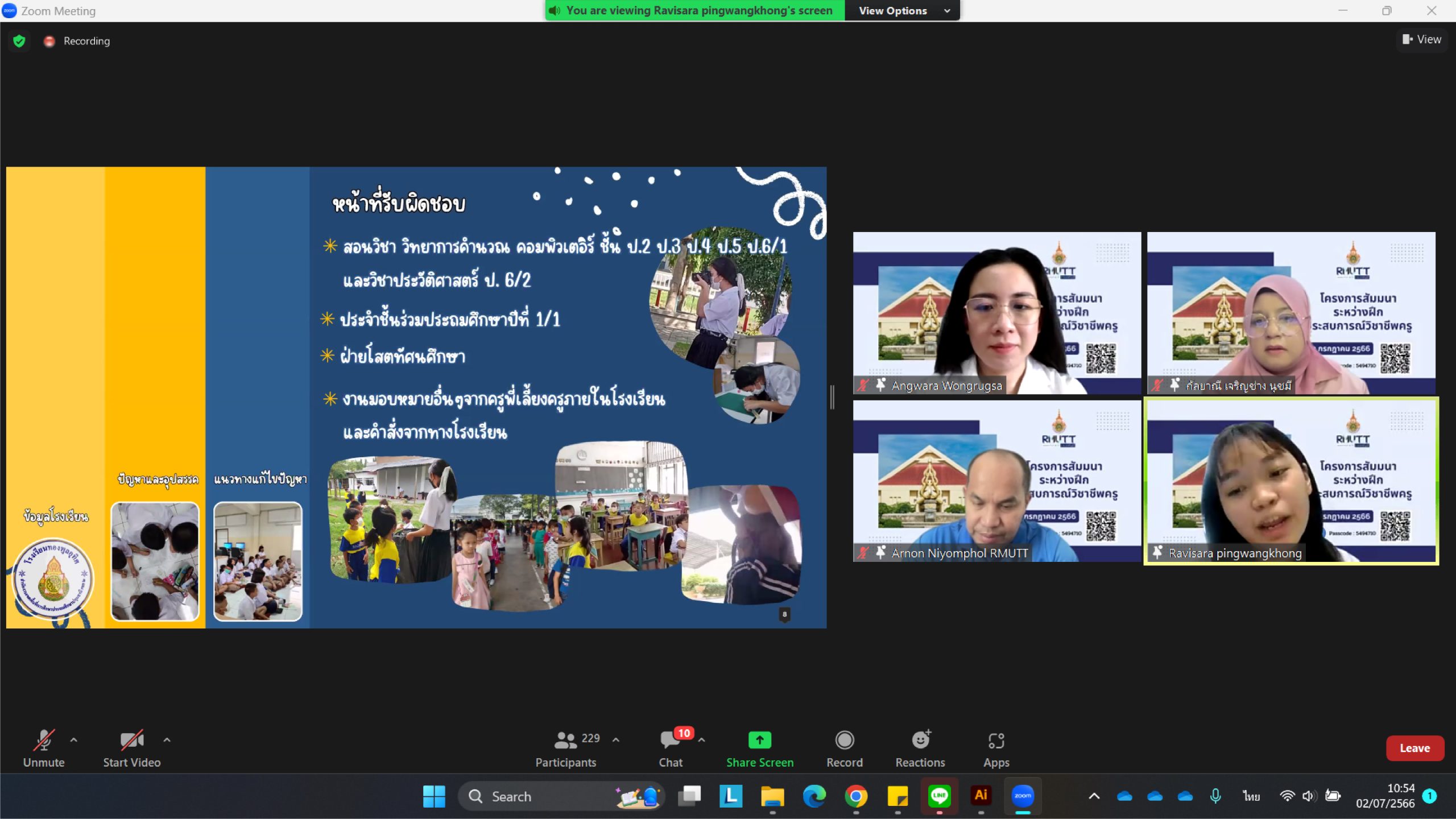Open the View layout menu
The width and height of the screenshot is (1456, 819).
tap(1421, 39)
